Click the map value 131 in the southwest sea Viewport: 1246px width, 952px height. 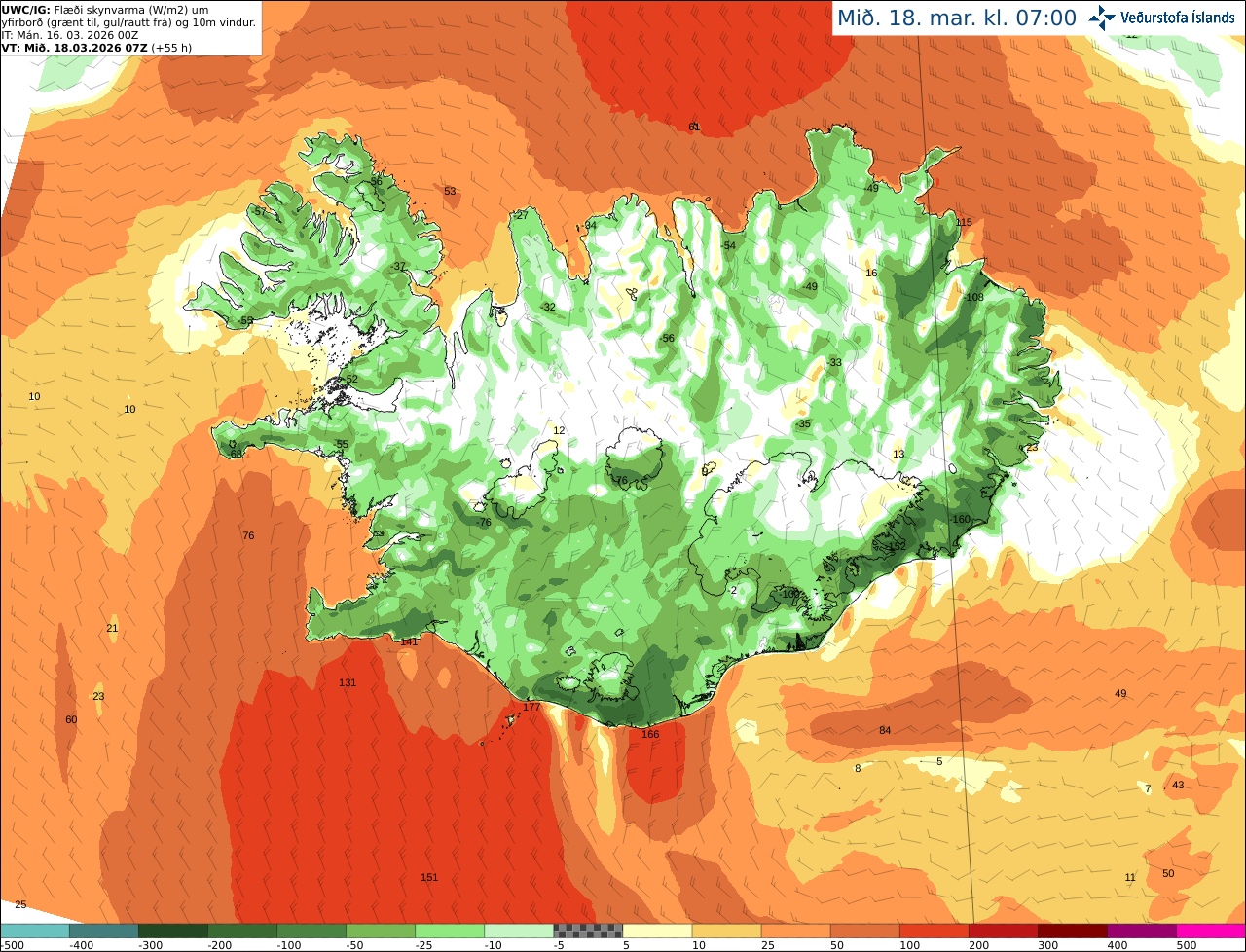point(348,682)
